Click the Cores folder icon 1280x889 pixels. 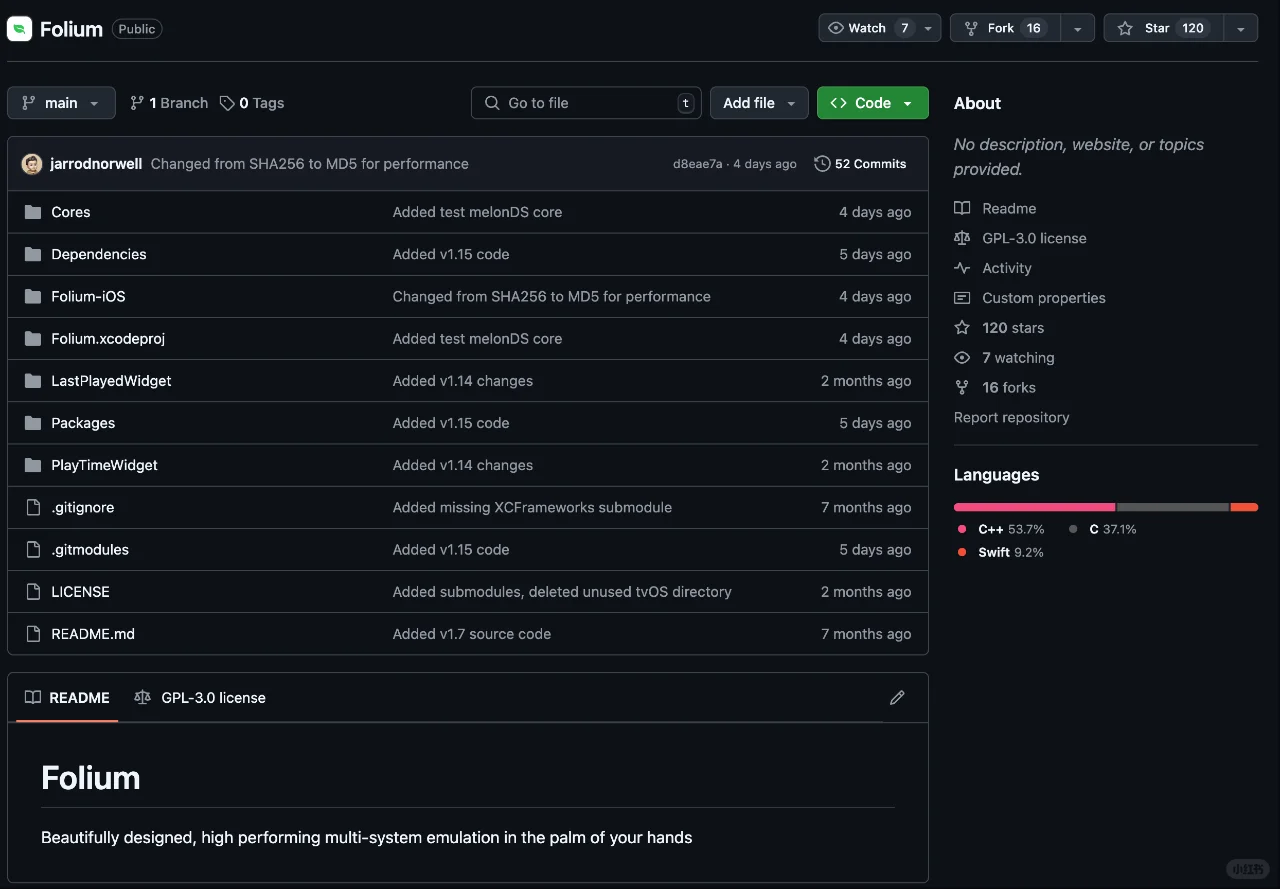[33, 212]
